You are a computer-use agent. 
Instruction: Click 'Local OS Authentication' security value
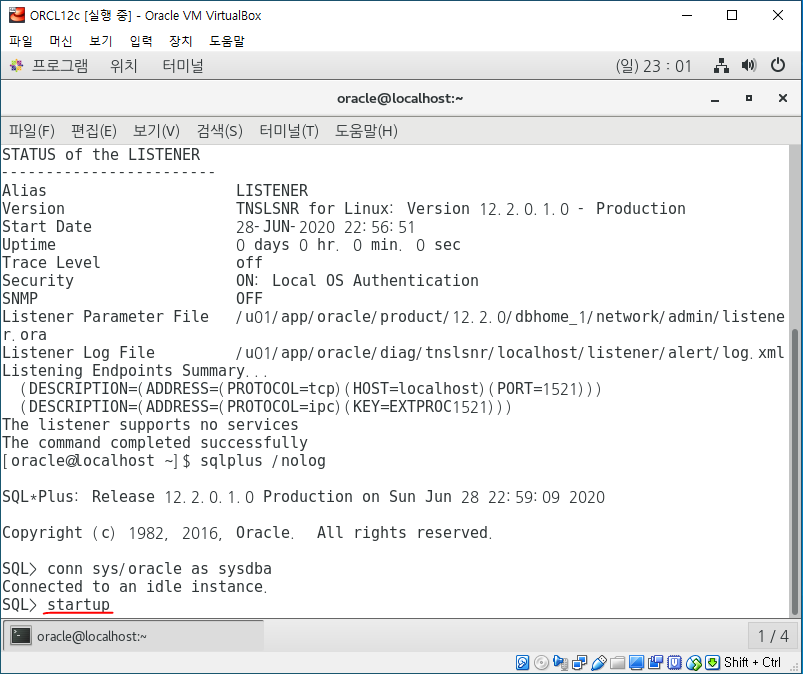click(x=375, y=280)
